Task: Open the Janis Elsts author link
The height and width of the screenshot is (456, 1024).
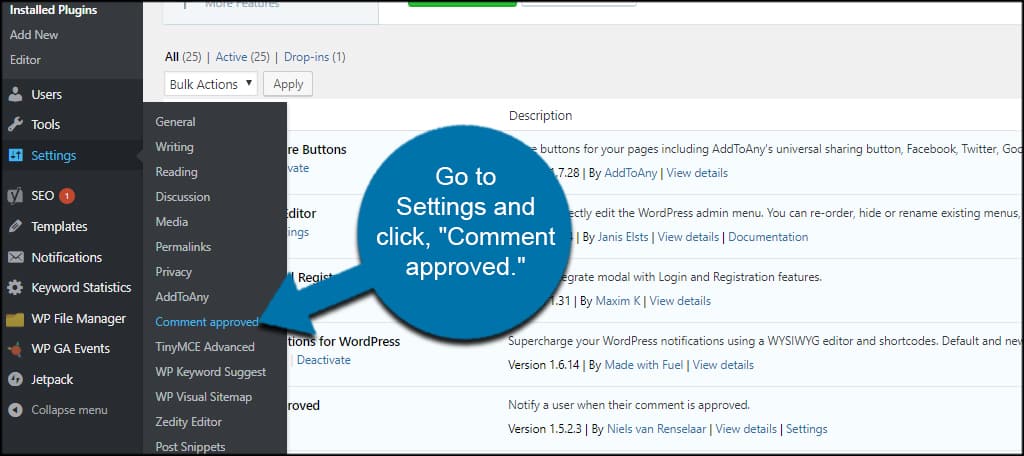Action: click(622, 236)
